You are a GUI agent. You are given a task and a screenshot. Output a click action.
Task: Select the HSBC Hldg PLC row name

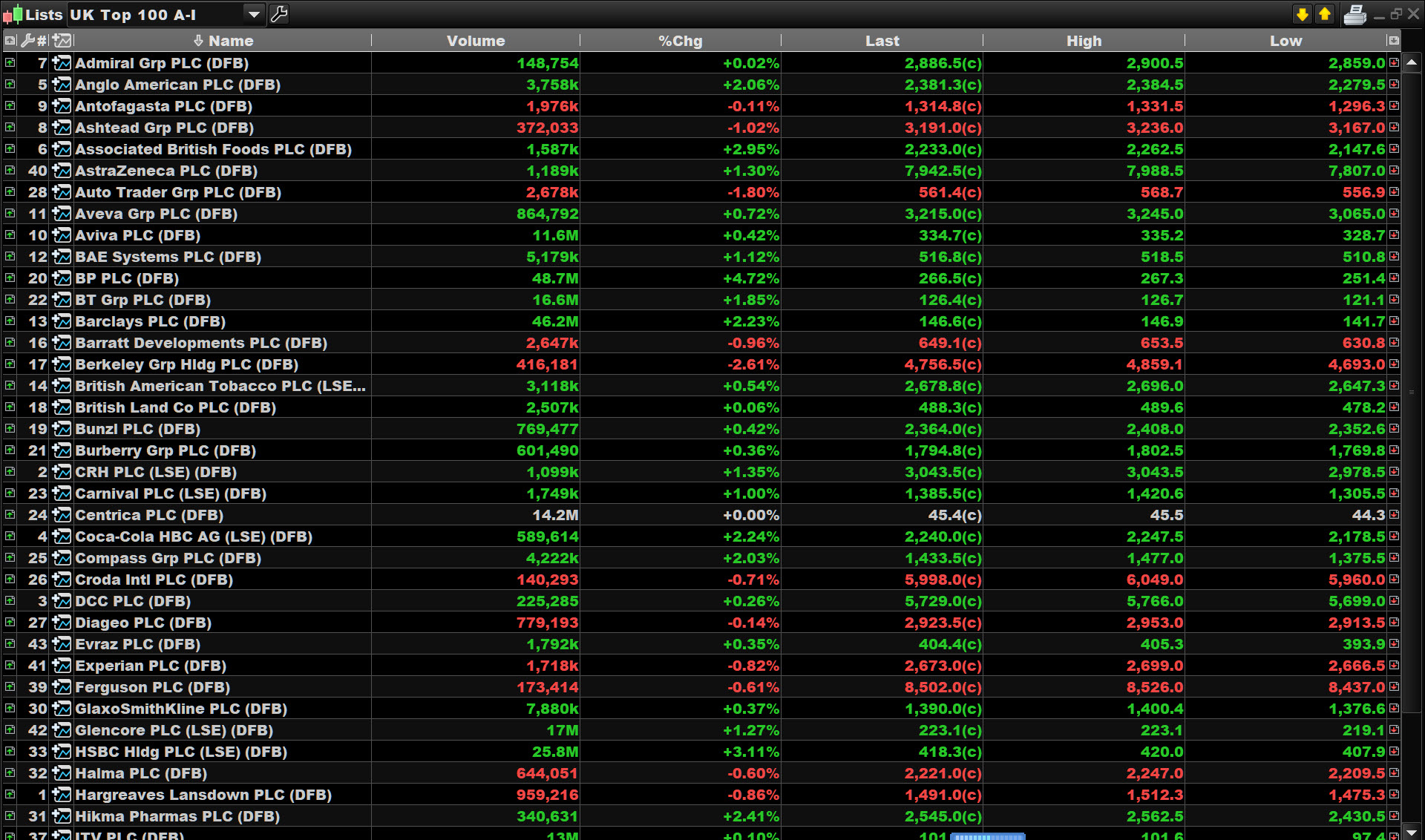click(x=181, y=752)
